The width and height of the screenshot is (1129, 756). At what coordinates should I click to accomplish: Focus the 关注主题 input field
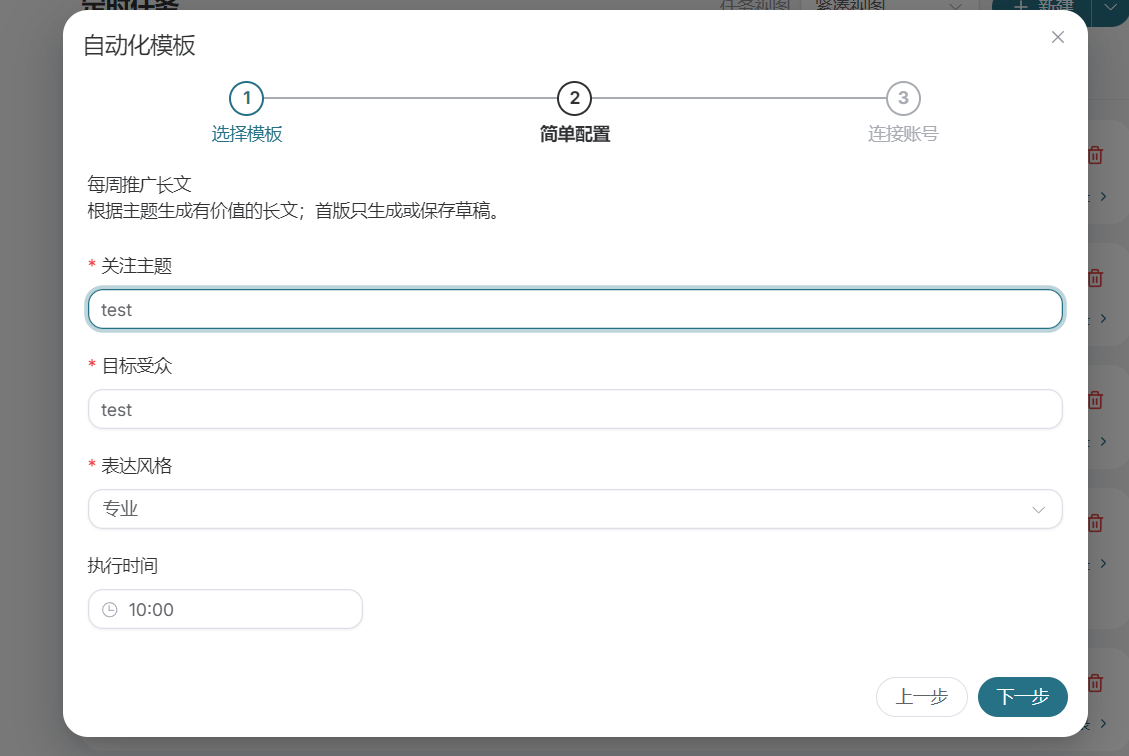[575, 310]
